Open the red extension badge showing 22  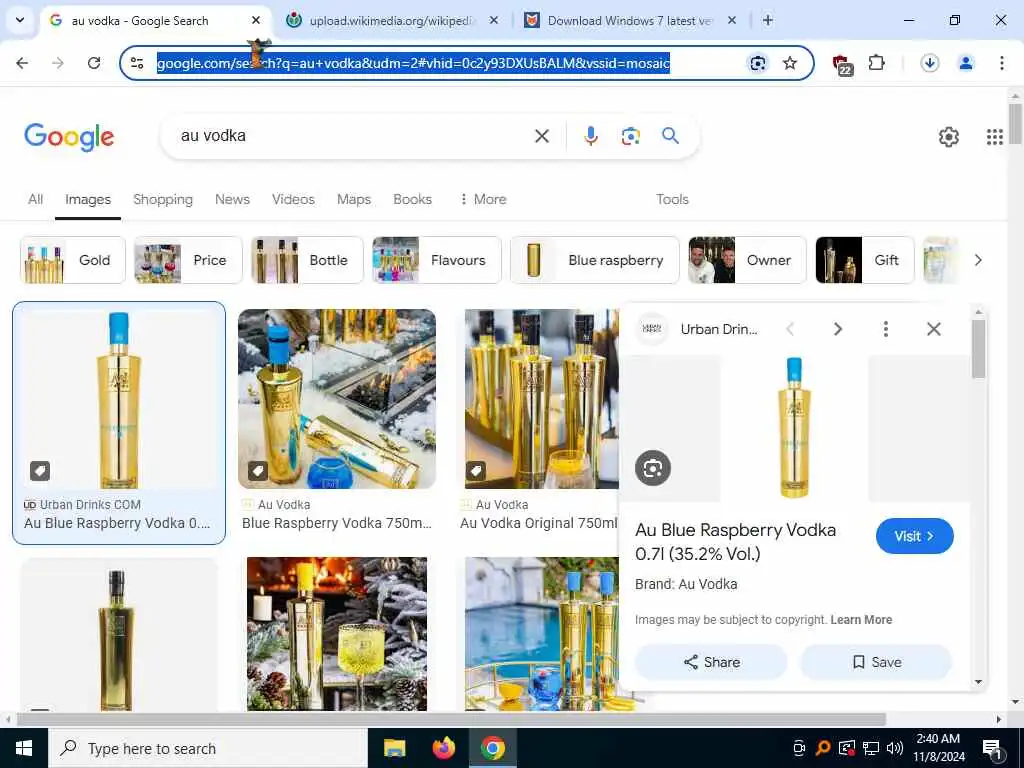(842, 64)
